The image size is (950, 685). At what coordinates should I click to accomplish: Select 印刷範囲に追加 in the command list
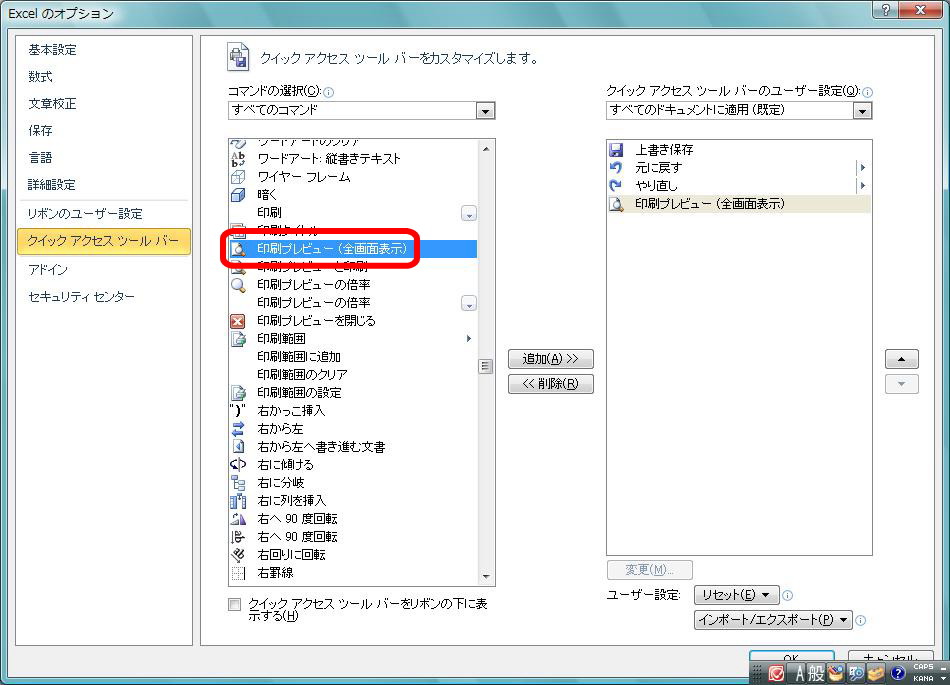coord(299,357)
